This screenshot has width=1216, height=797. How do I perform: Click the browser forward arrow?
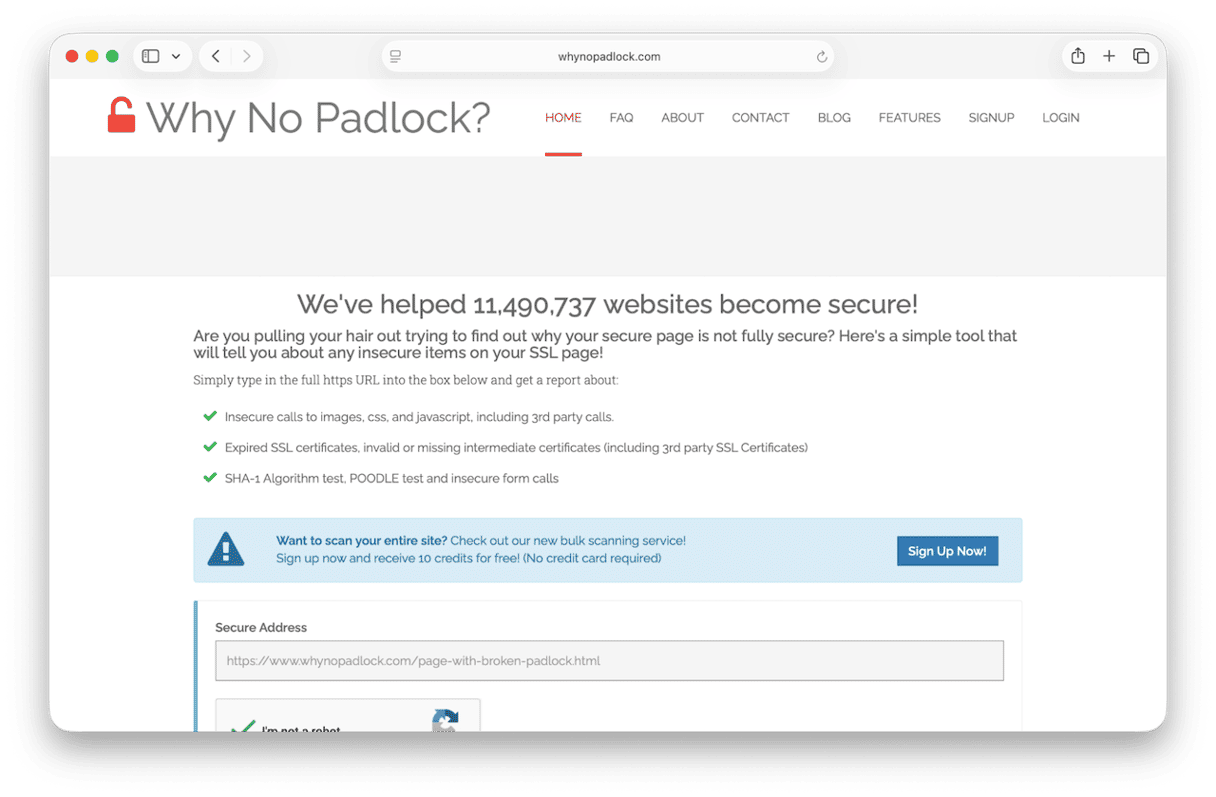(247, 57)
